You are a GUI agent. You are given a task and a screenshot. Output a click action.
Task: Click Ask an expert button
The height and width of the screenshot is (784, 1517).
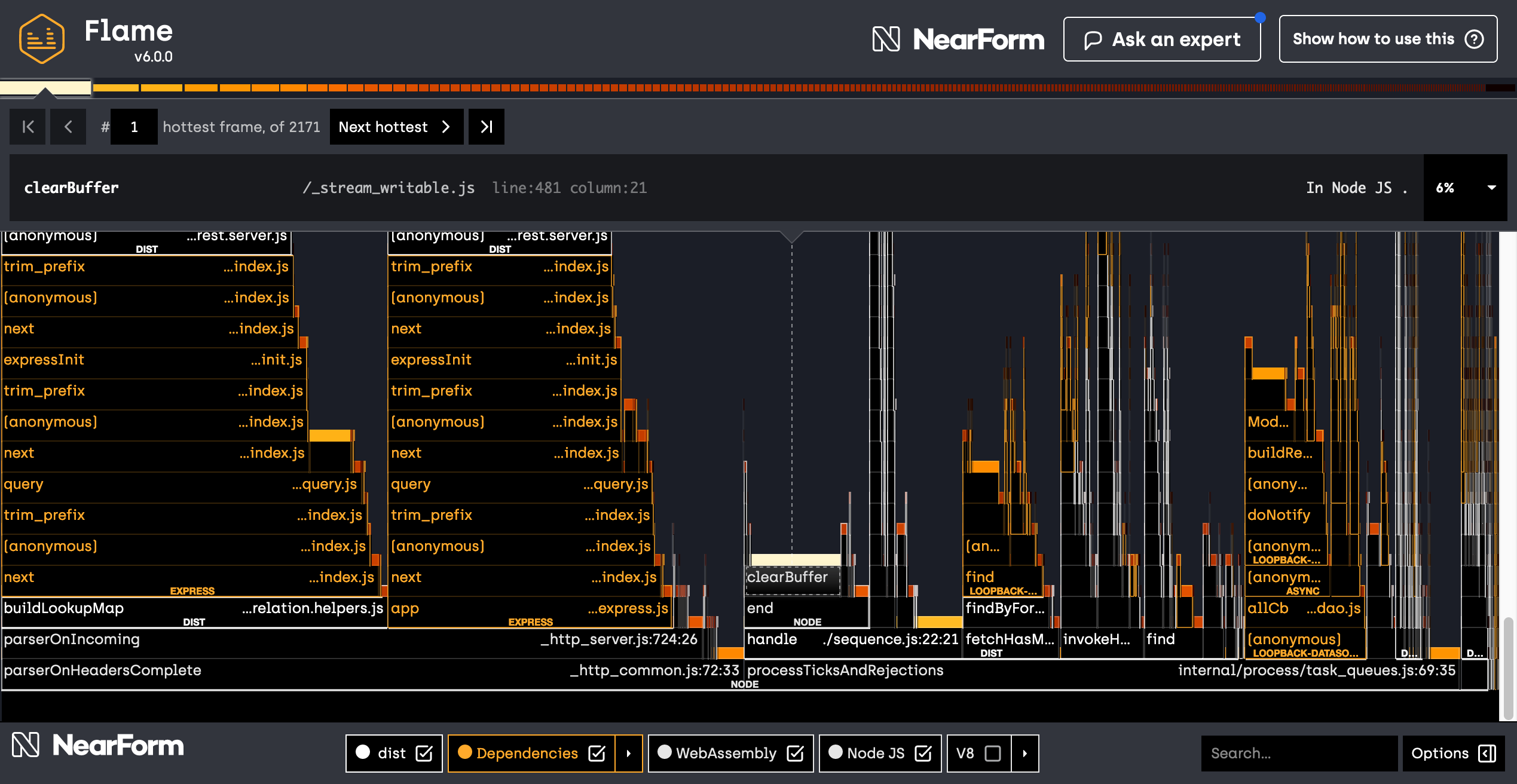pos(1161,39)
